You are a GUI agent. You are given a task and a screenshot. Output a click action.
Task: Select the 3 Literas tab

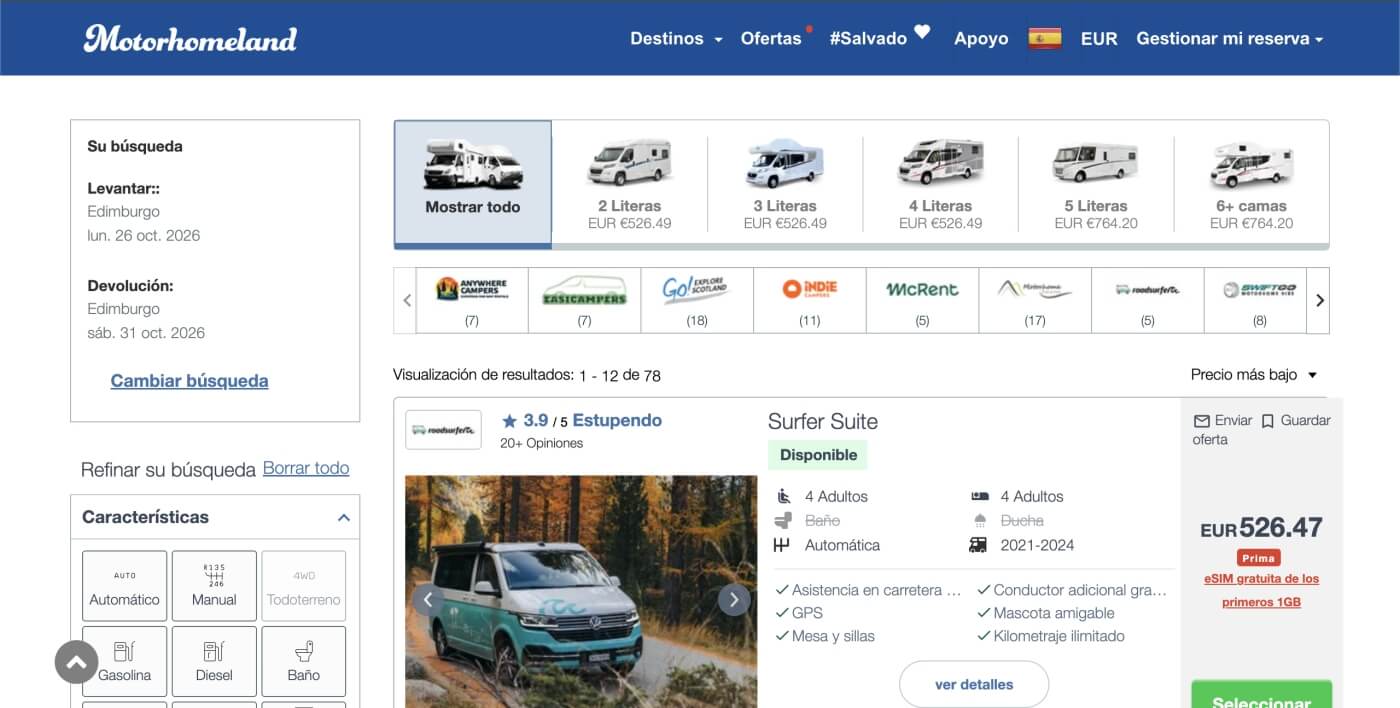click(x=785, y=183)
